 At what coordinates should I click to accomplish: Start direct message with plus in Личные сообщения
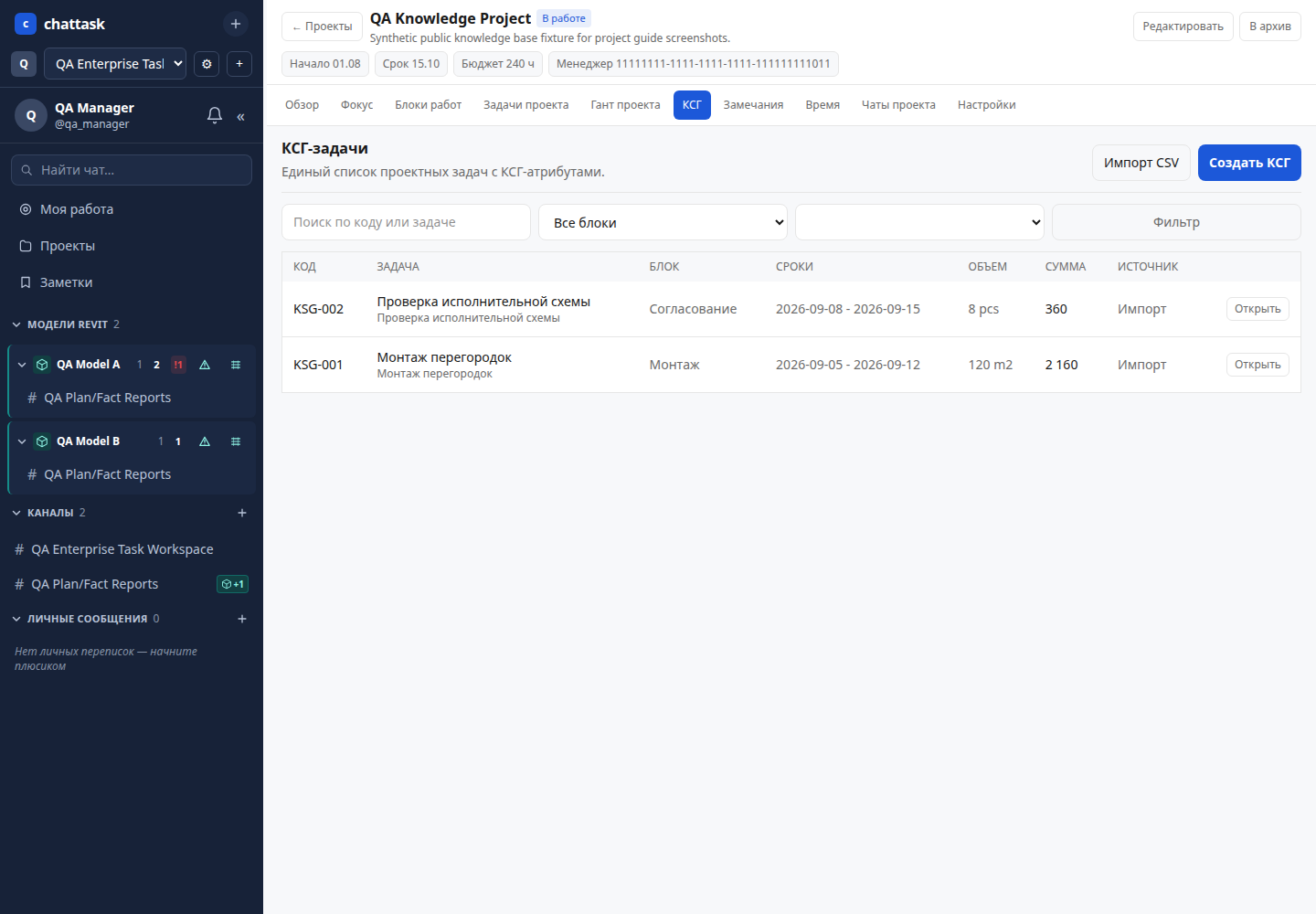click(242, 619)
